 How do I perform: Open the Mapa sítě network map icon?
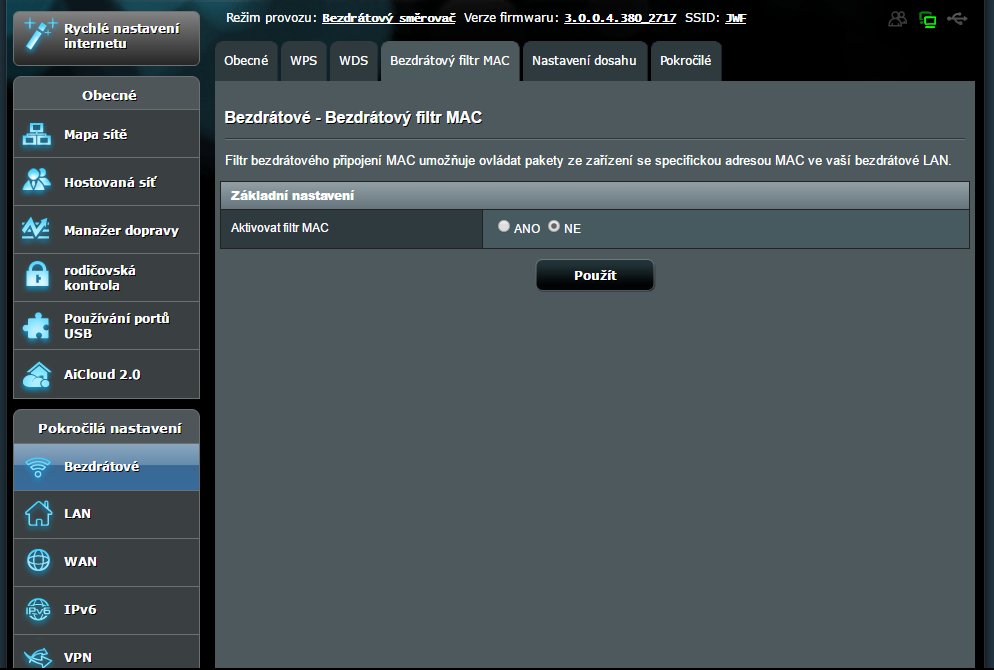click(37, 135)
